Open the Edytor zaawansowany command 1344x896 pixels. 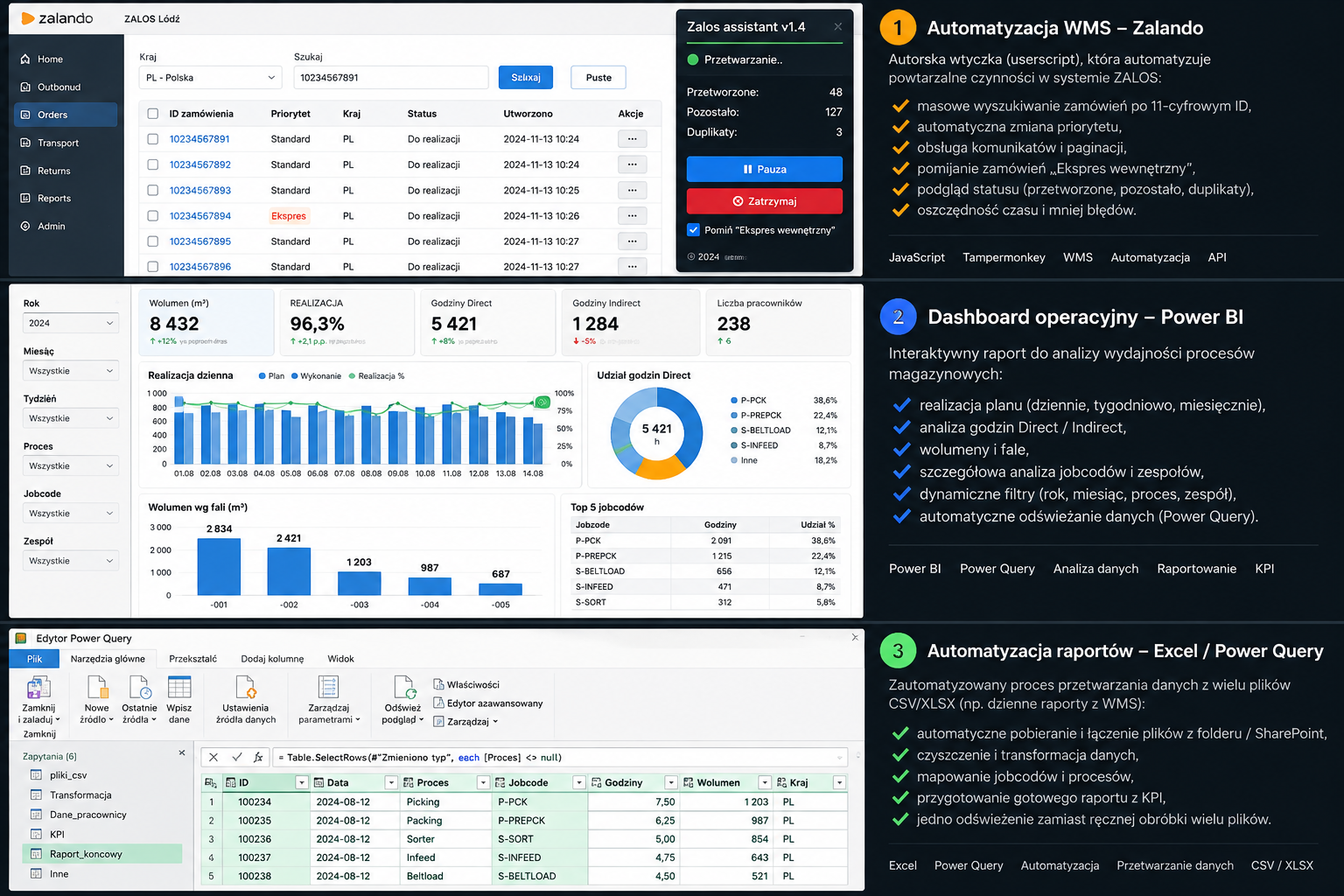[488, 703]
